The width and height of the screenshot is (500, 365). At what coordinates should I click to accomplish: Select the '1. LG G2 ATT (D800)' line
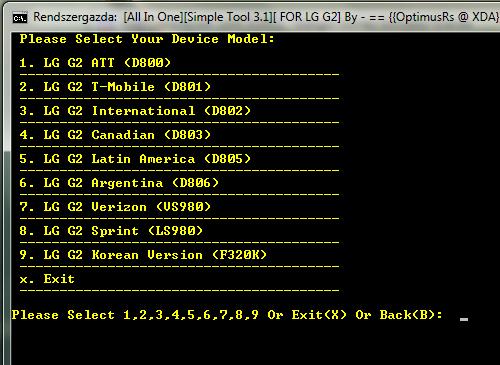[x=95, y=63]
